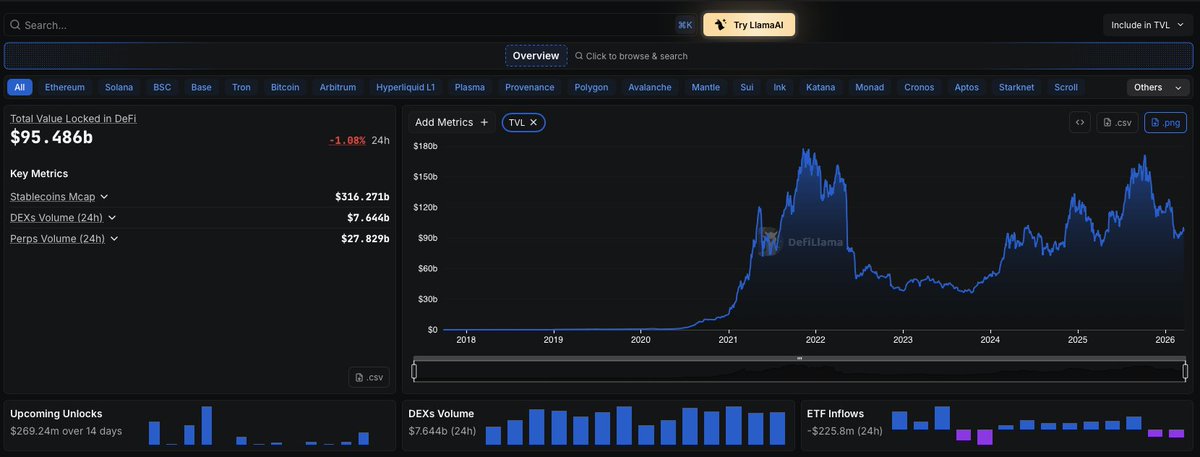Expand Stablecoins Mcap metric
This screenshot has width=1200, height=457.
[59, 197]
